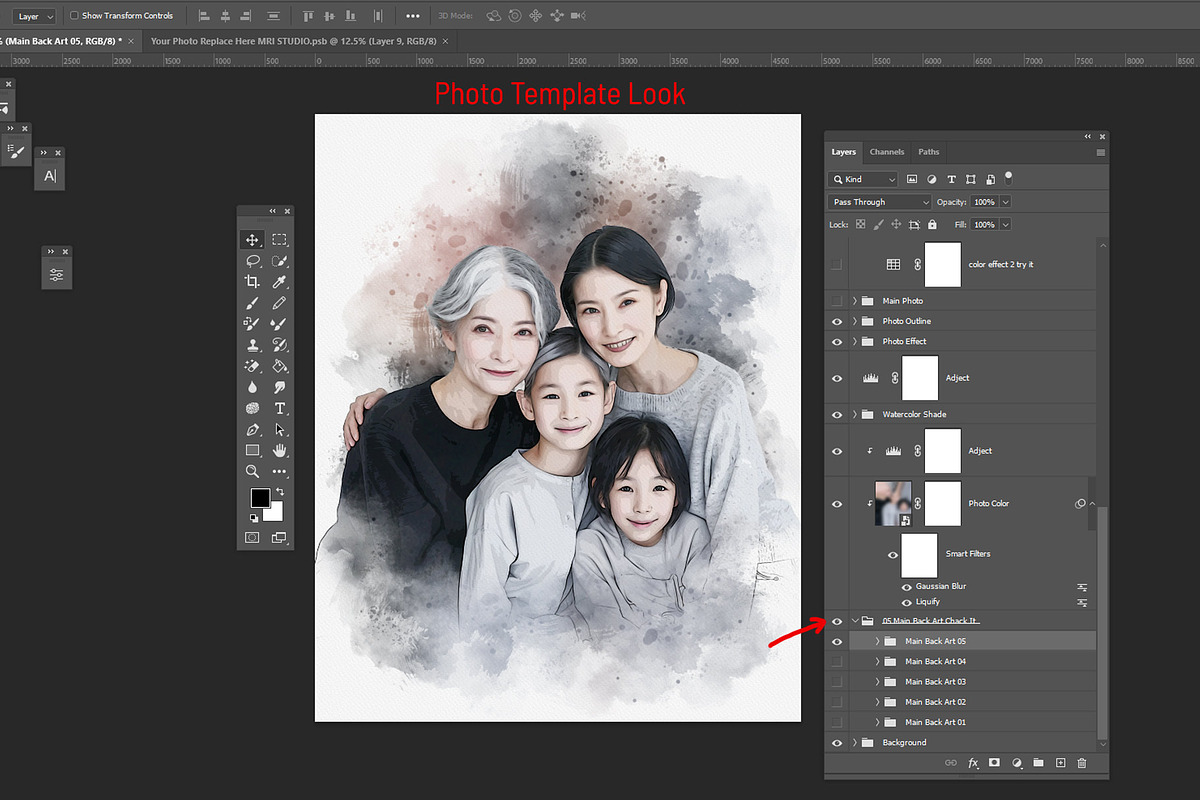1200x800 pixels.
Task: Collapse the 05 Main Back Art group
Action: pos(855,621)
